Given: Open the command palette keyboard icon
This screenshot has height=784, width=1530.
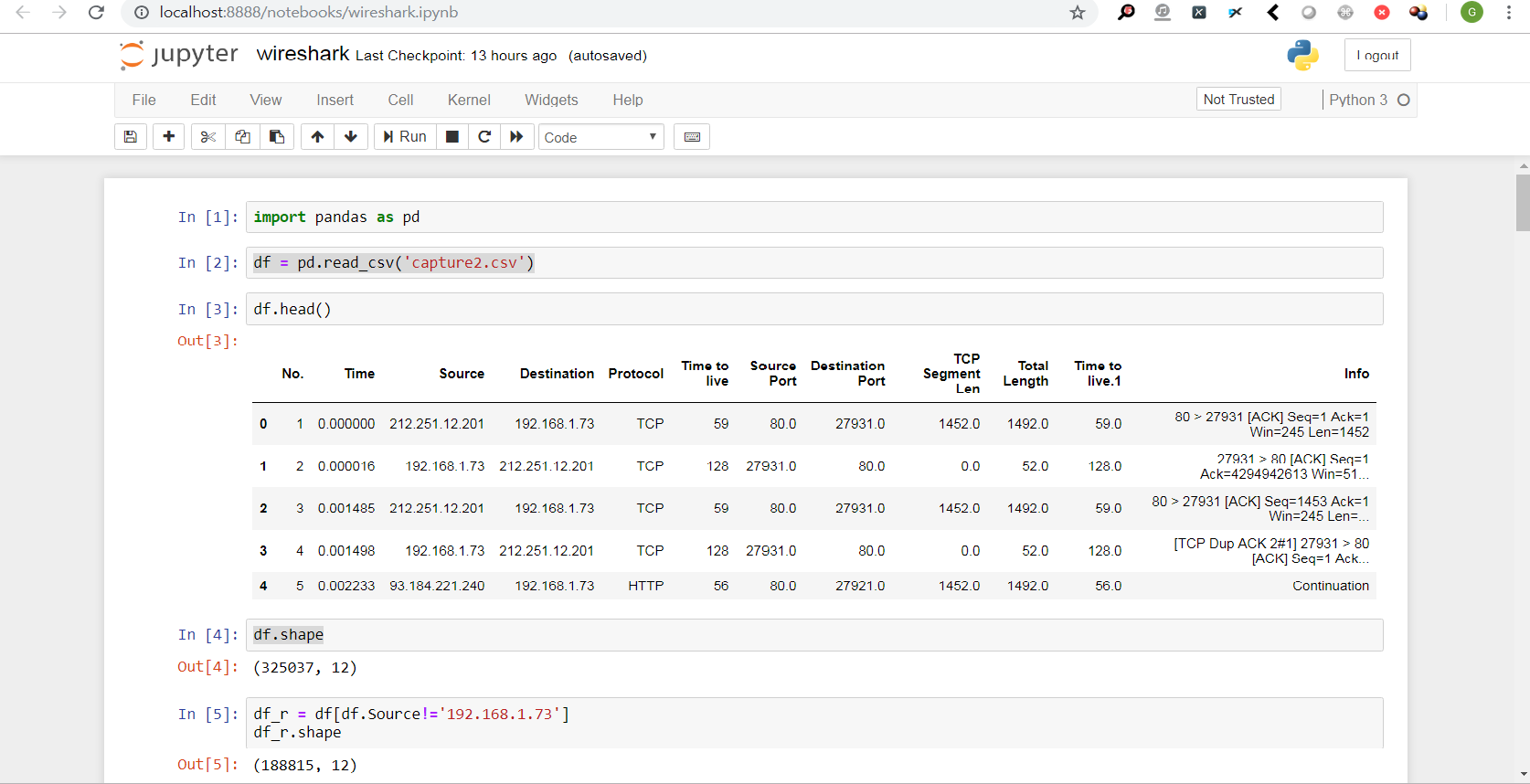Looking at the screenshot, I should (x=692, y=137).
